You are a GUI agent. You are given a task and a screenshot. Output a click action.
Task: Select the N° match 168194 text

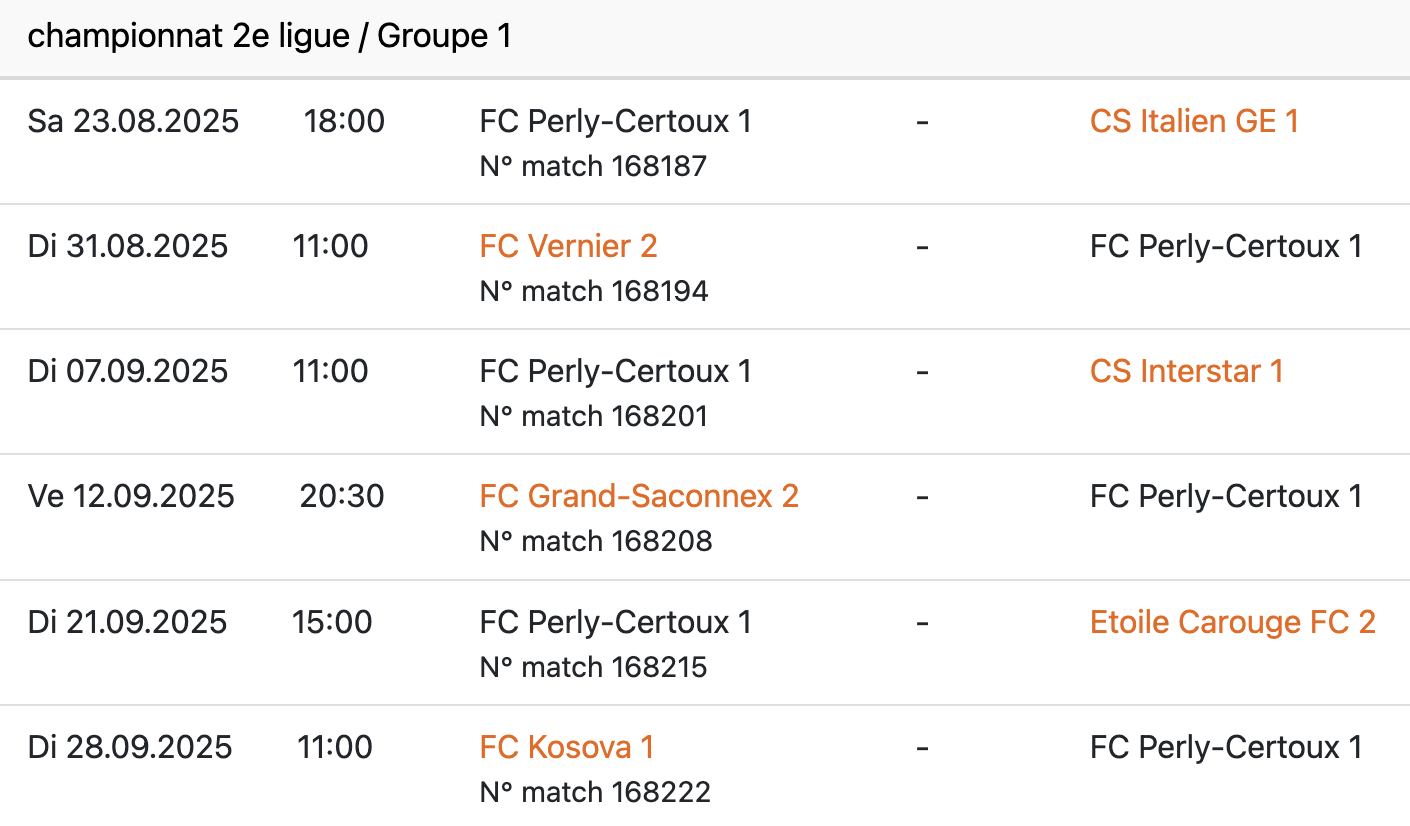coord(594,291)
